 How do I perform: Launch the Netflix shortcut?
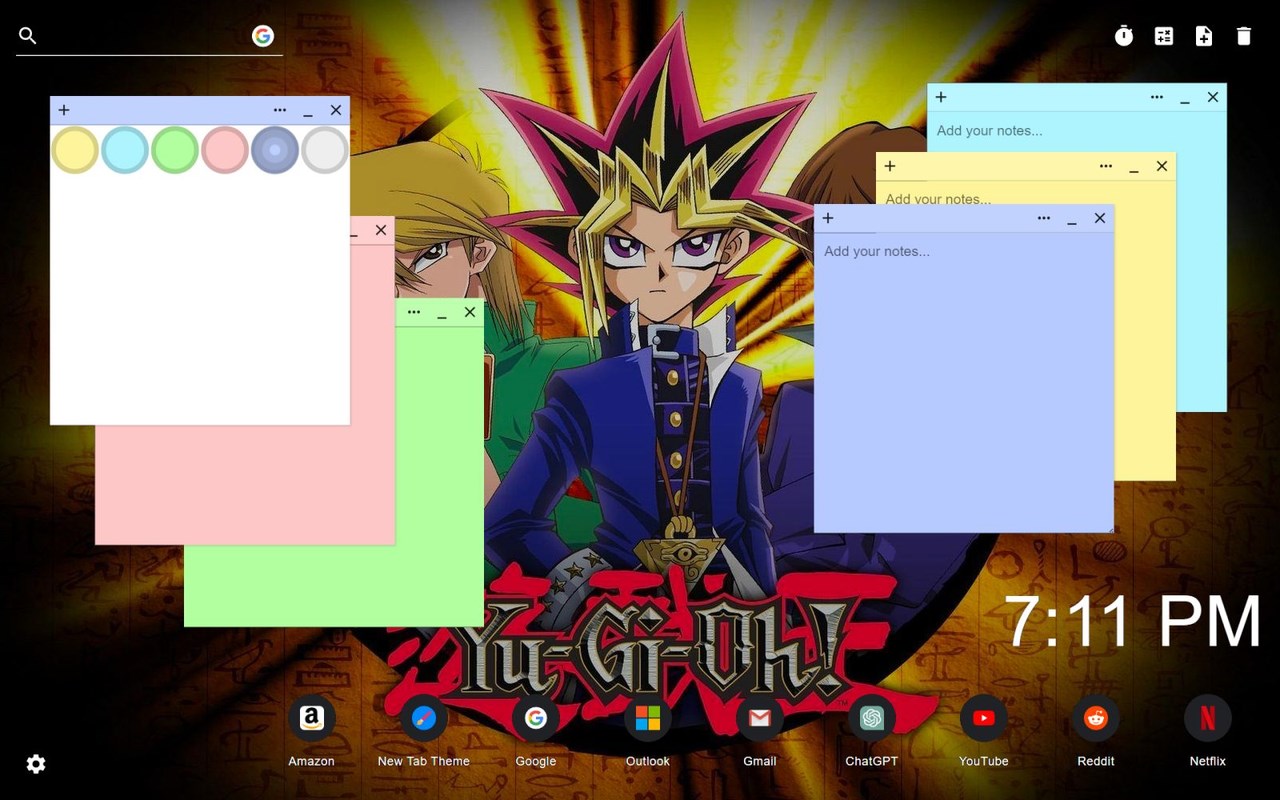(x=1208, y=718)
